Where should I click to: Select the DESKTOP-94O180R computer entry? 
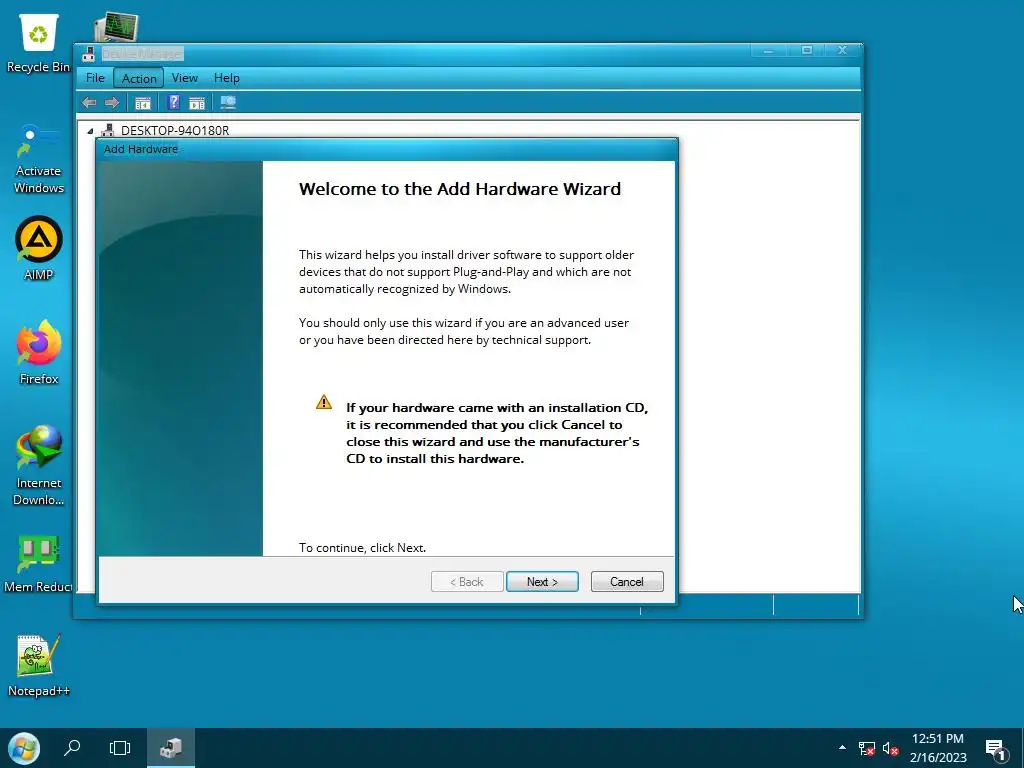(x=174, y=131)
